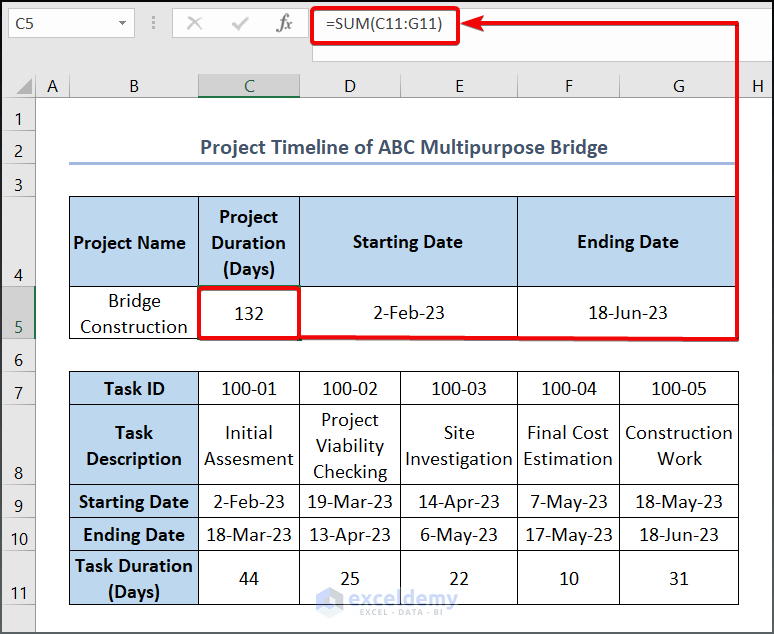The width and height of the screenshot is (774, 634).
Task: Select column D header
Action: pos(350,86)
